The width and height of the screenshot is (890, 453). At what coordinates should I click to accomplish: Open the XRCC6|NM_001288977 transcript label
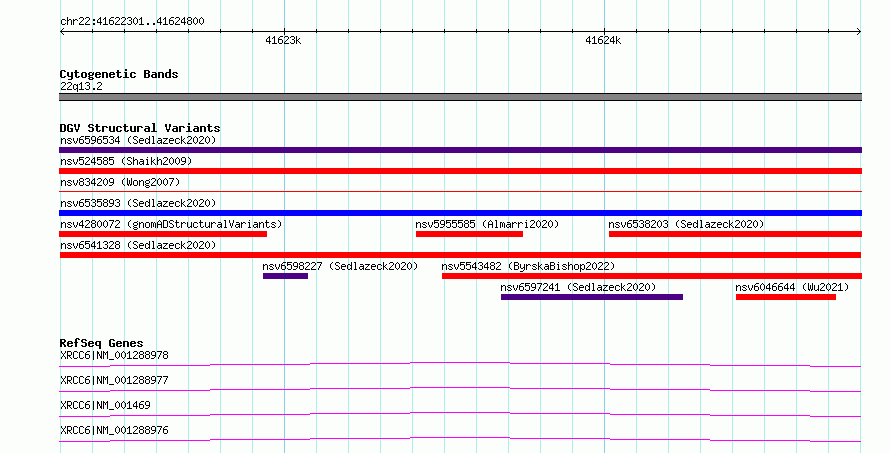(x=114, y=380)
